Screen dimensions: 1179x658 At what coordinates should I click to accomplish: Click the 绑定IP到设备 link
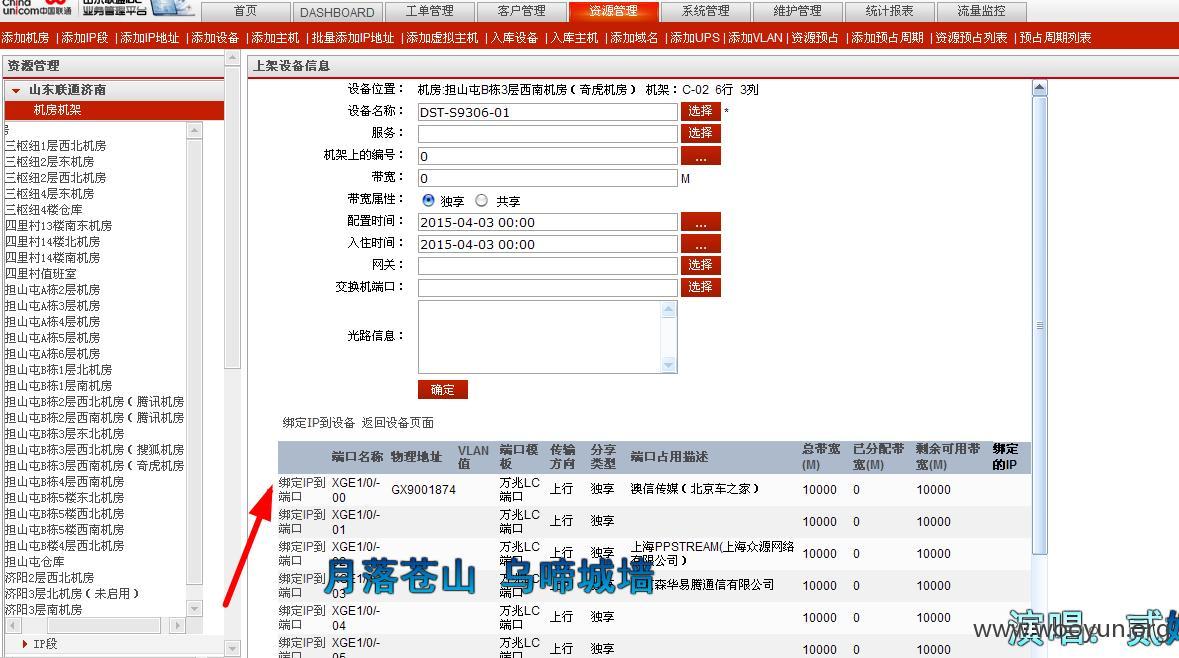319,423
